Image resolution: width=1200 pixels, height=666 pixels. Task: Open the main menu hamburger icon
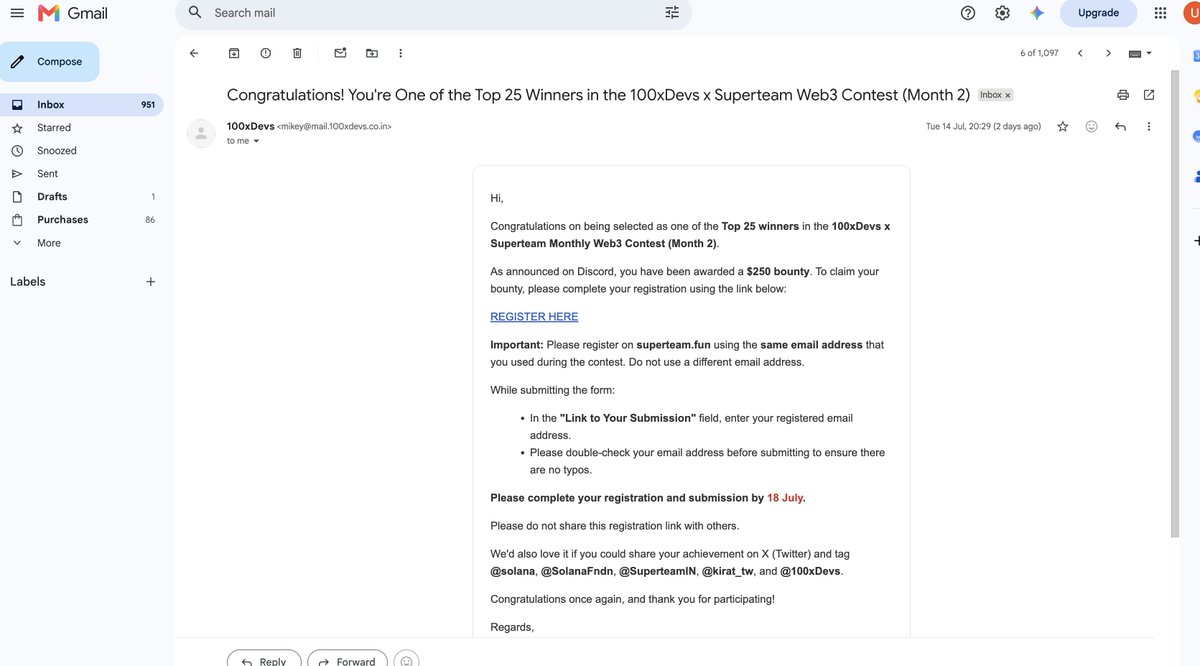click(17, 13)
